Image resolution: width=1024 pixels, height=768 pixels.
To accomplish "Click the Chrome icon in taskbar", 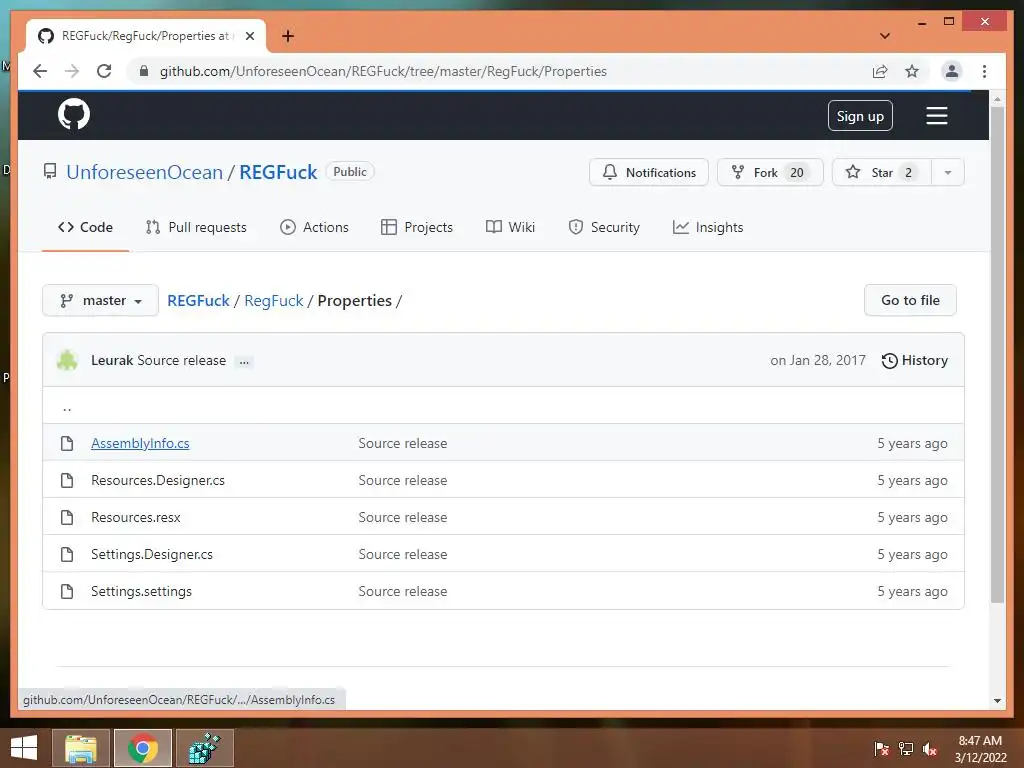I will coord(142,748).
